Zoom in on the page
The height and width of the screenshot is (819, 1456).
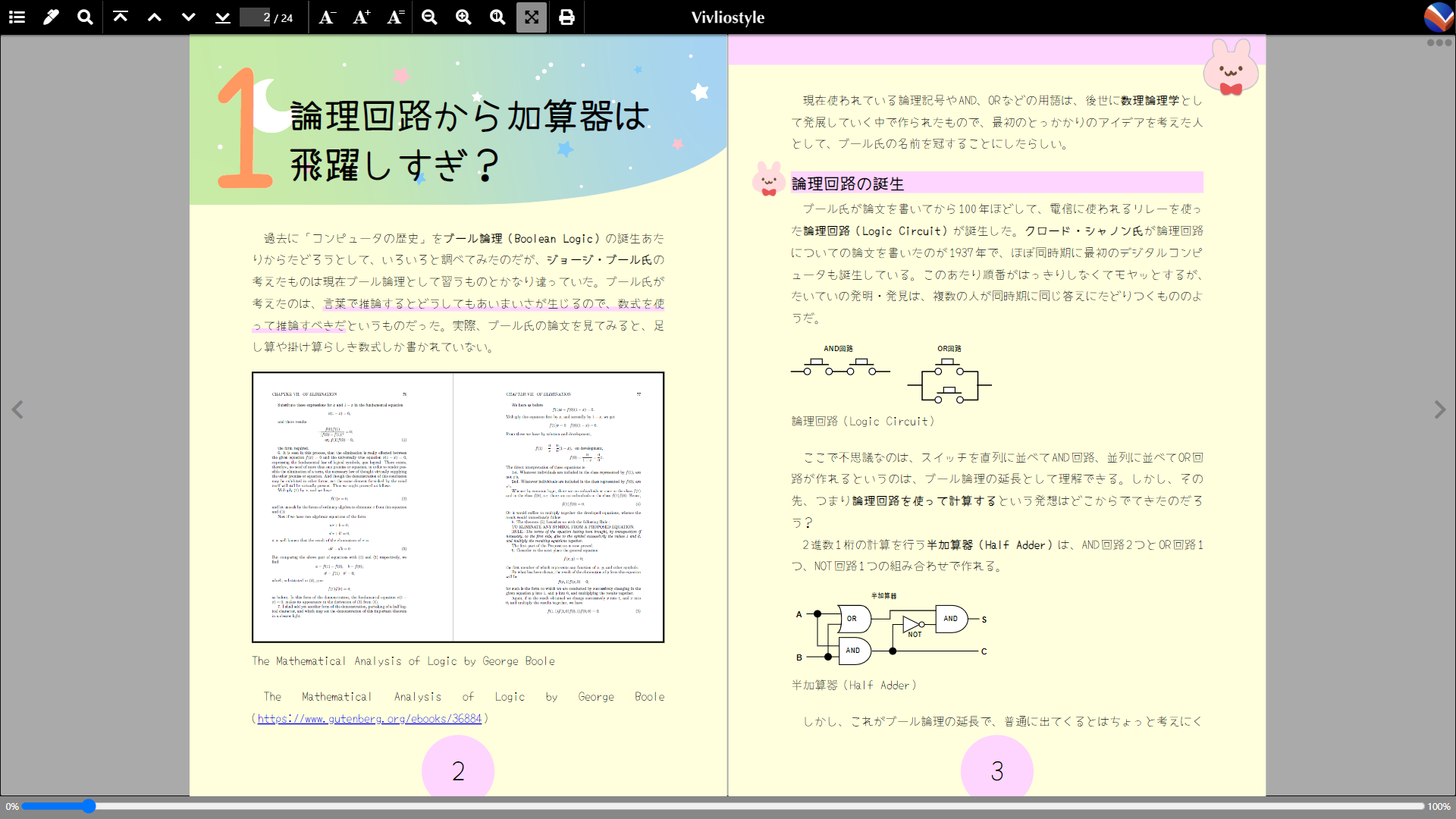point(463,17)
